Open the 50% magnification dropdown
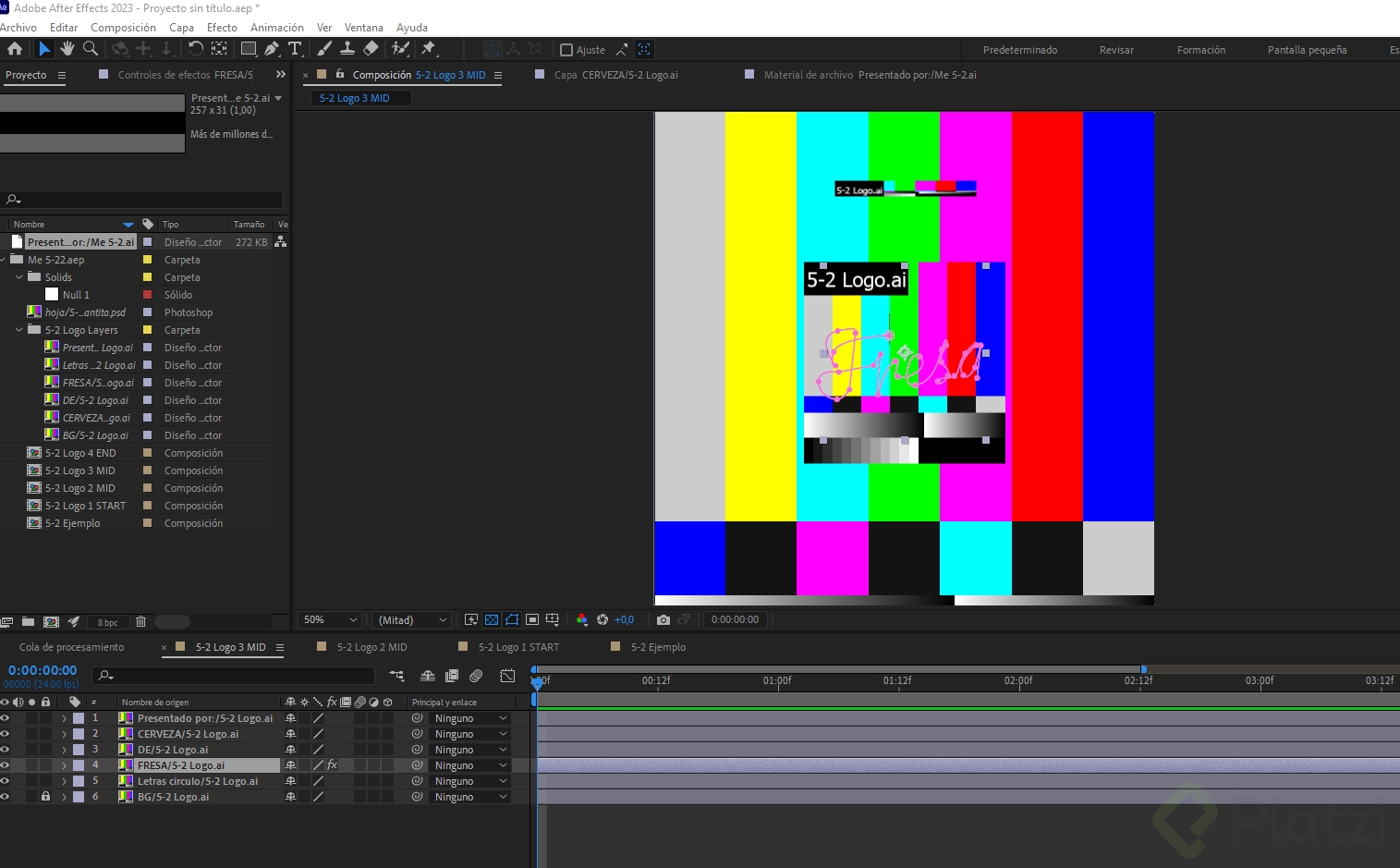 [330, 619]
